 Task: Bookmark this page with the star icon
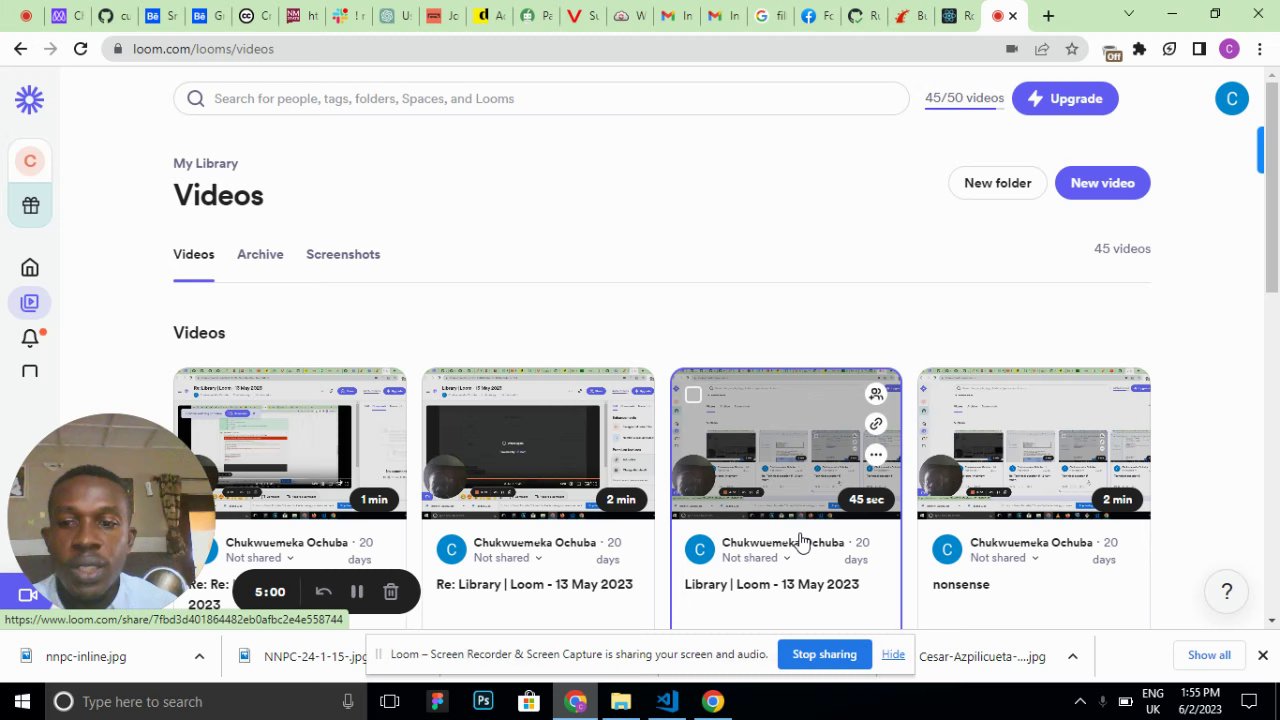(x=1072, y=49)
